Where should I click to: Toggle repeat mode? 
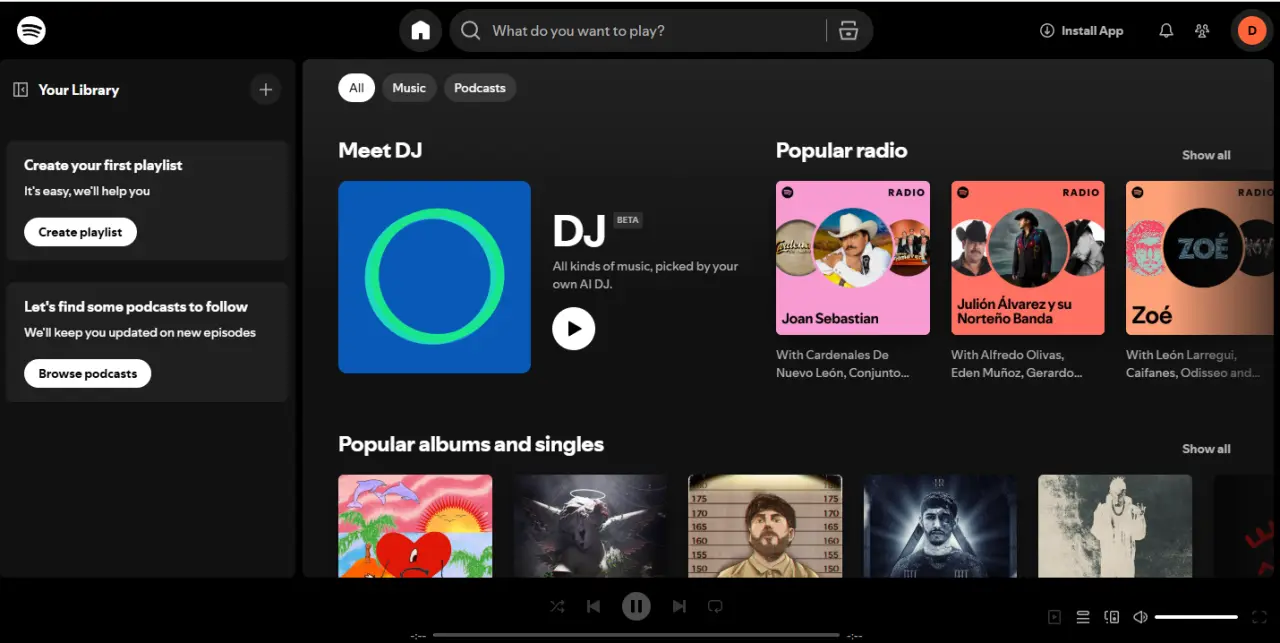pos(715,606)
